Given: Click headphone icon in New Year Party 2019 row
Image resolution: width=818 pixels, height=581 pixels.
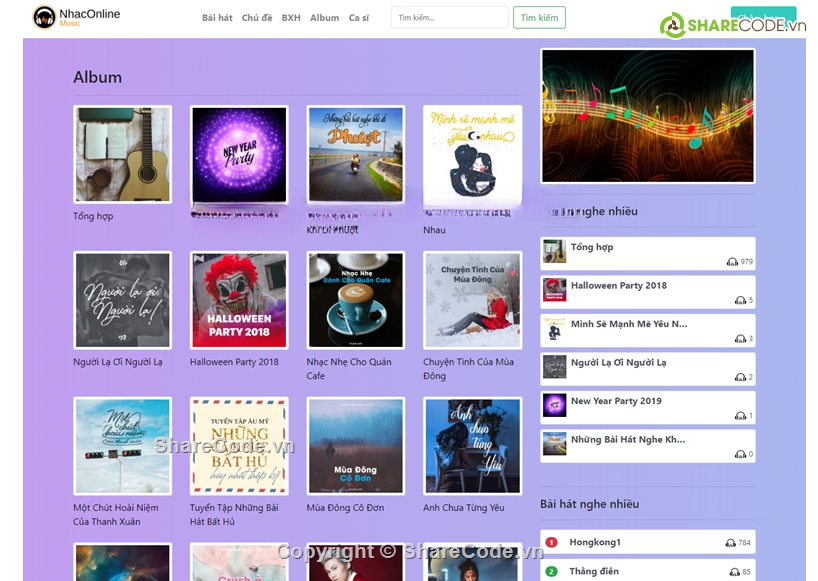Looking at the screenshot, I should point(740,416).
